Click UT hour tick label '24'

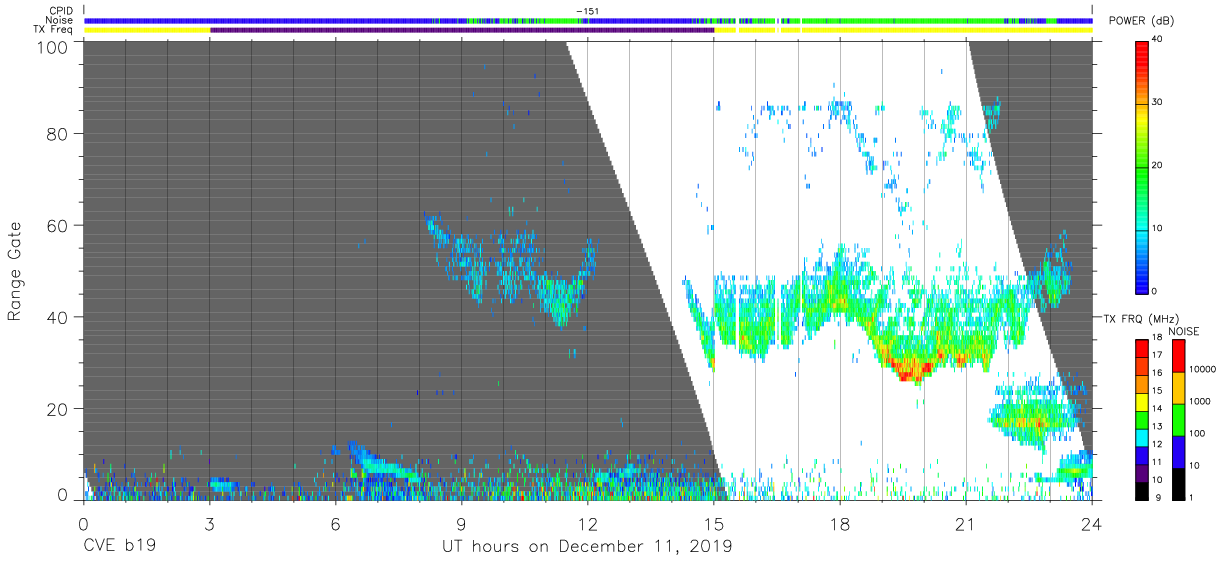click(x=1092, y=523)
